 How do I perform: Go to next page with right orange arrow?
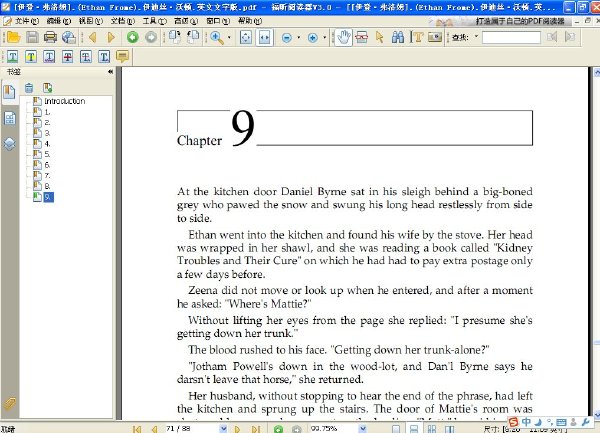coord(111,37)
